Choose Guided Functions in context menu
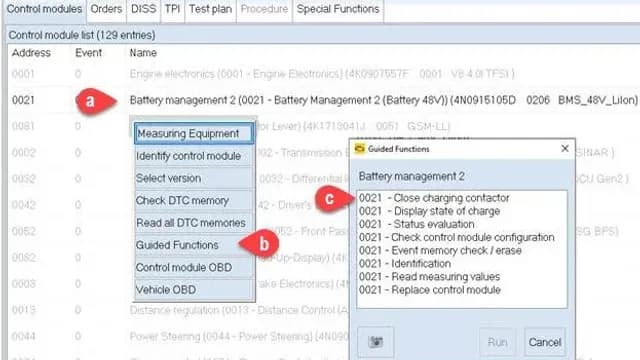This screenshot has height=360, width=640. (193, 245)
